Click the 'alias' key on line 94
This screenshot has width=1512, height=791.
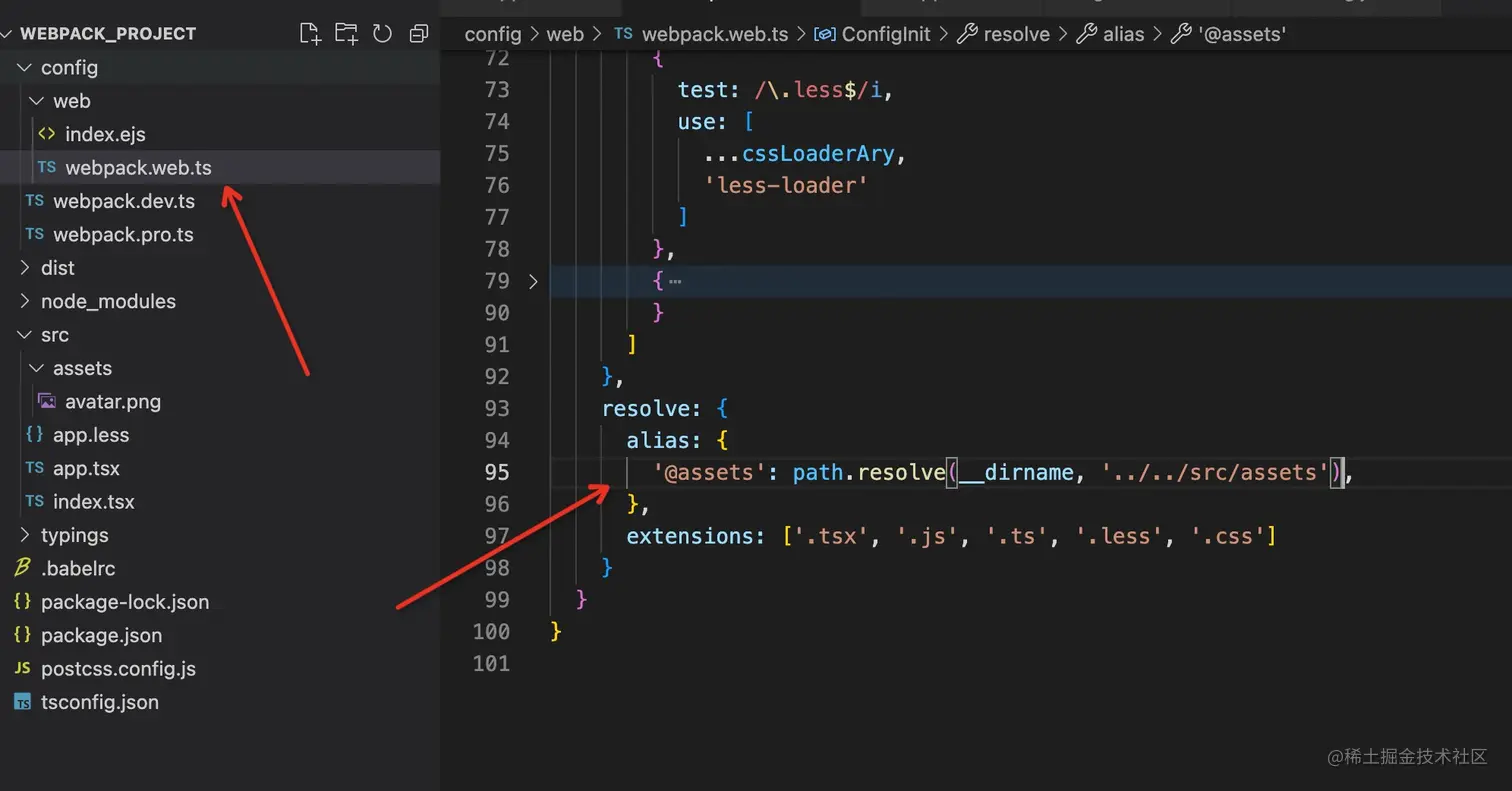tap(659, 440)
